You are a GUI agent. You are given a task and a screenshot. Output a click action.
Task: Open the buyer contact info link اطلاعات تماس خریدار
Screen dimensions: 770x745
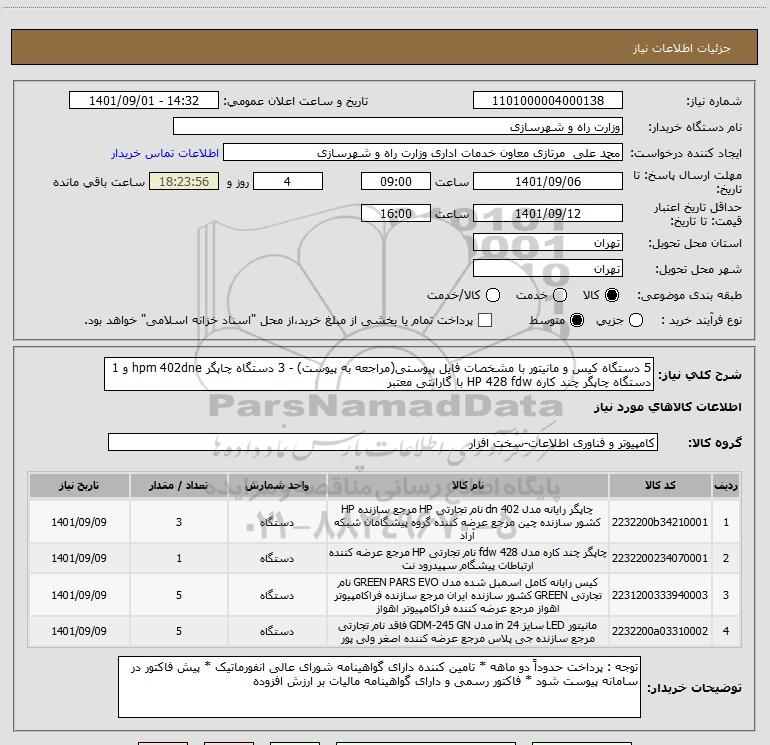tap(165, 153)
